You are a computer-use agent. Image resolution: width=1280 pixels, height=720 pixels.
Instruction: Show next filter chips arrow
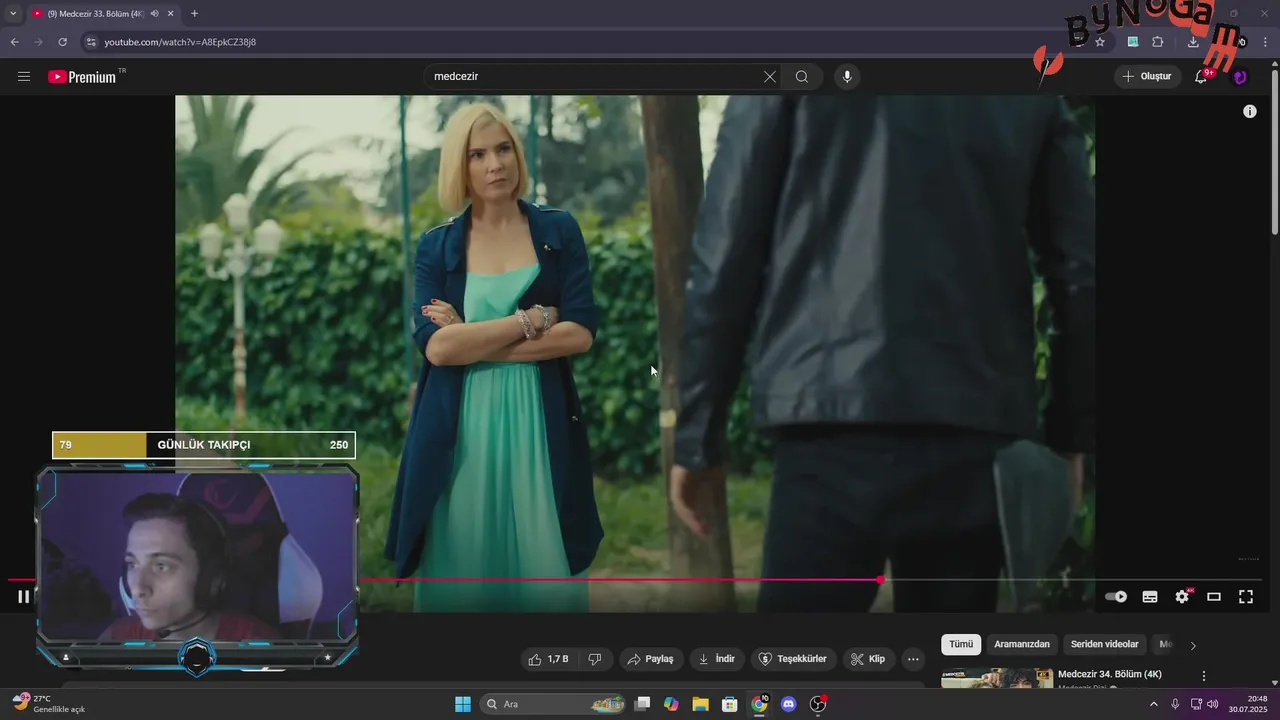point(1192,646)
